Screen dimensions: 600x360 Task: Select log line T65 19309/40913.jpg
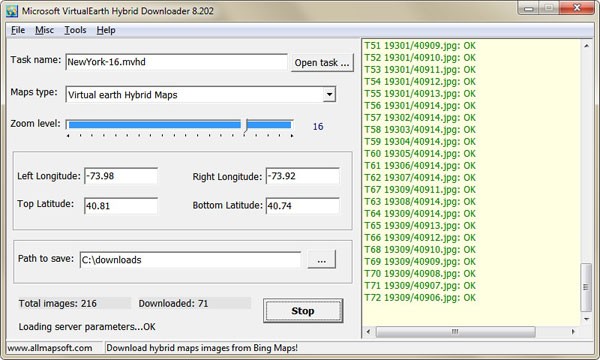pyautogui.click(x=420, y=225)
